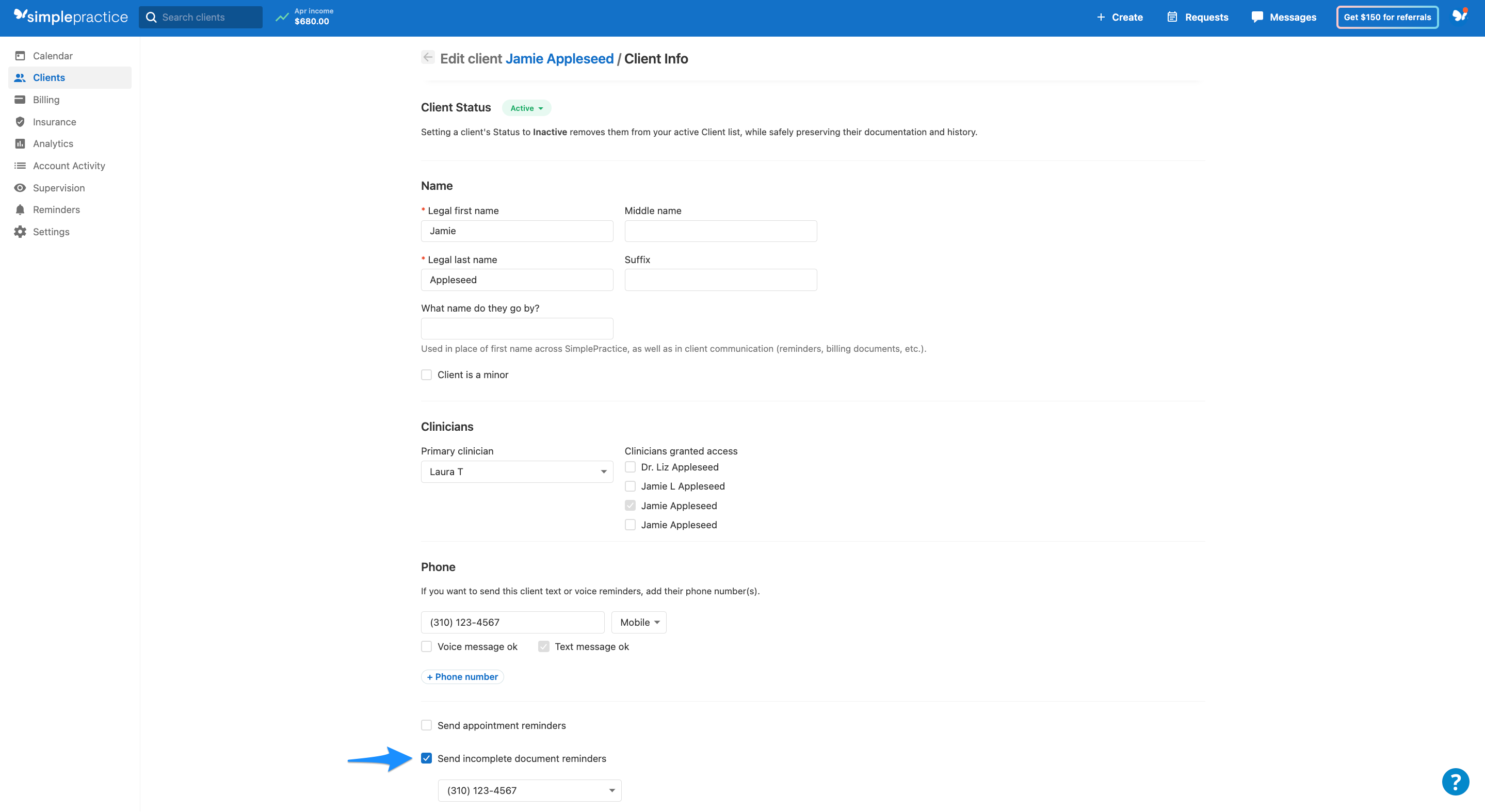Open the Insurance shield icon

(20, 122)
